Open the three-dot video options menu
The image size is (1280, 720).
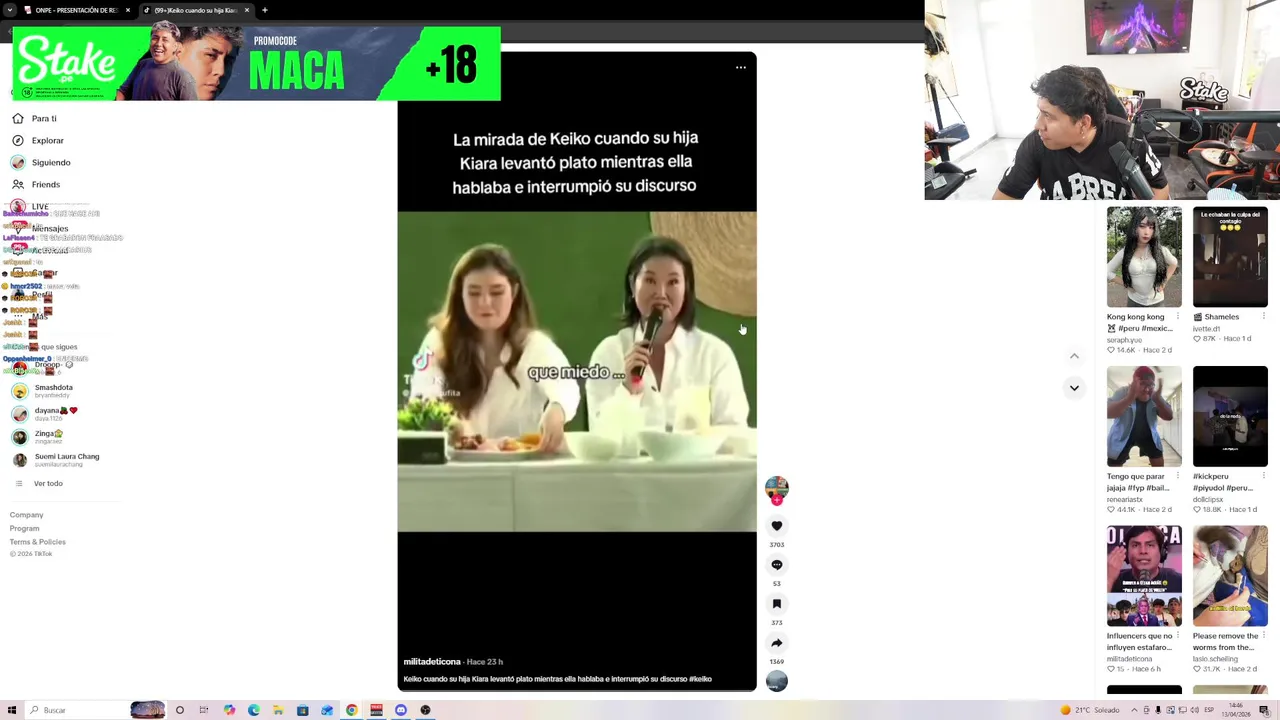741,68
